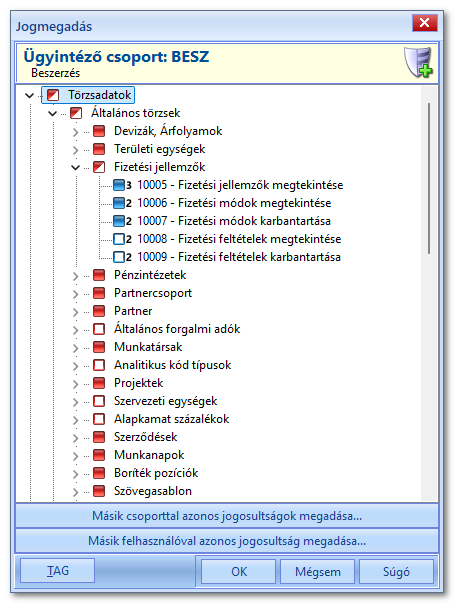Expand the Alapkamat százalékok node

click(76, 420)
